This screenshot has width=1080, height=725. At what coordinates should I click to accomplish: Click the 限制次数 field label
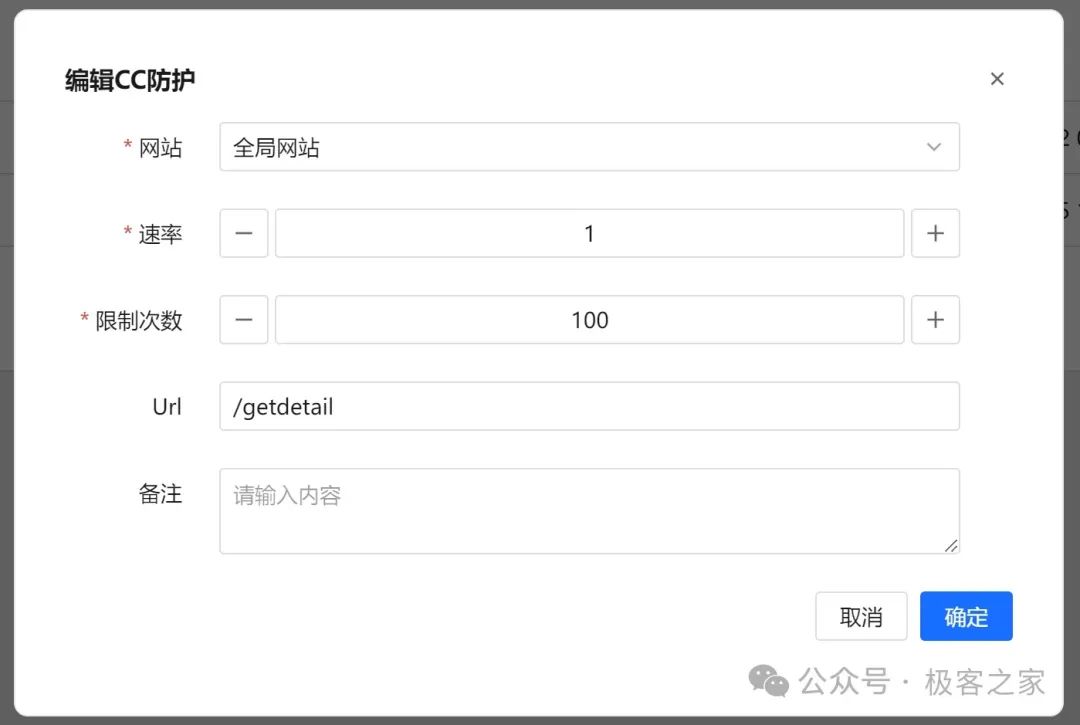pos(139,321)
